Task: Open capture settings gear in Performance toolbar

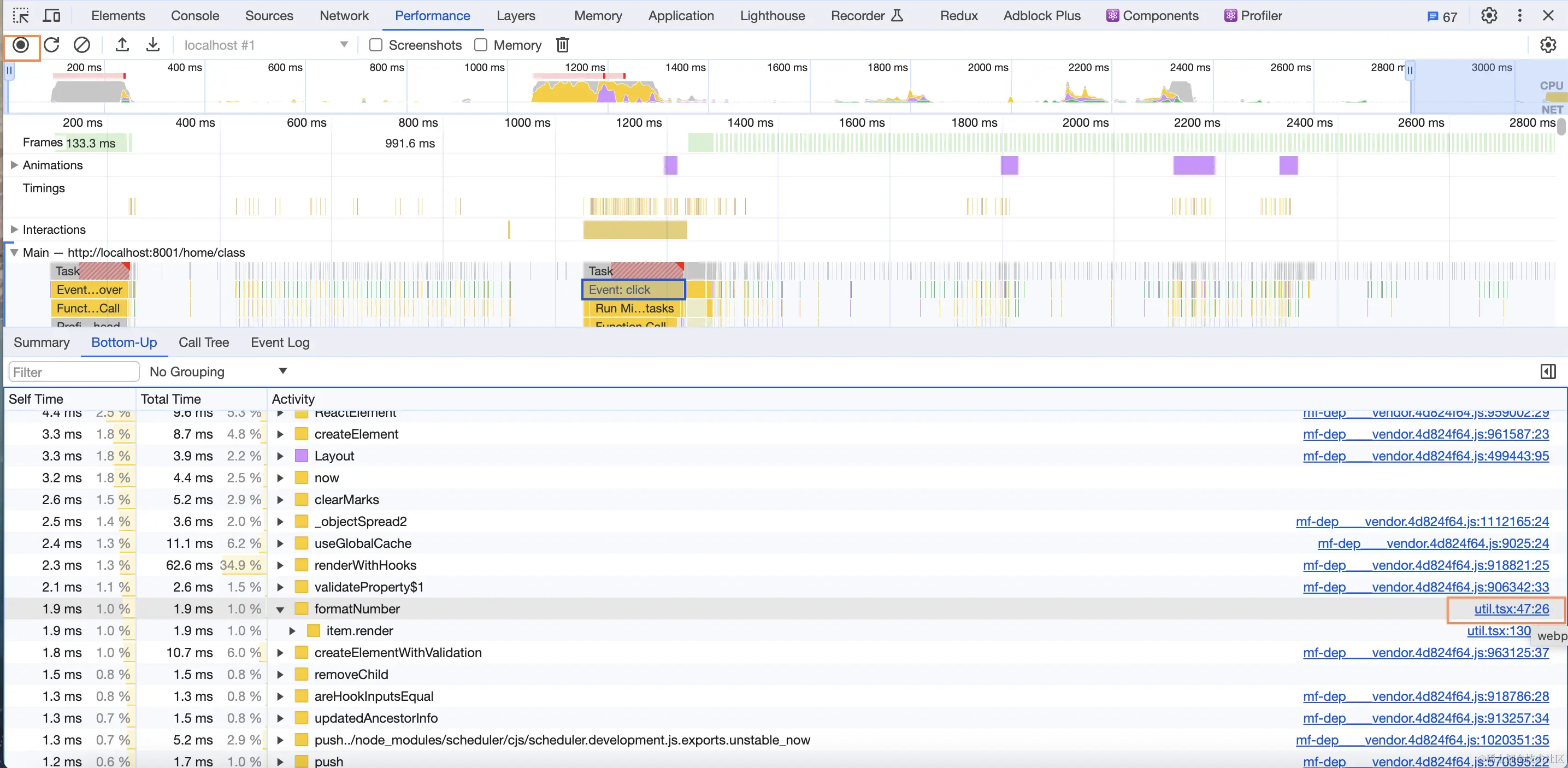Action: pyautogui.click(x=1547, y=45)
